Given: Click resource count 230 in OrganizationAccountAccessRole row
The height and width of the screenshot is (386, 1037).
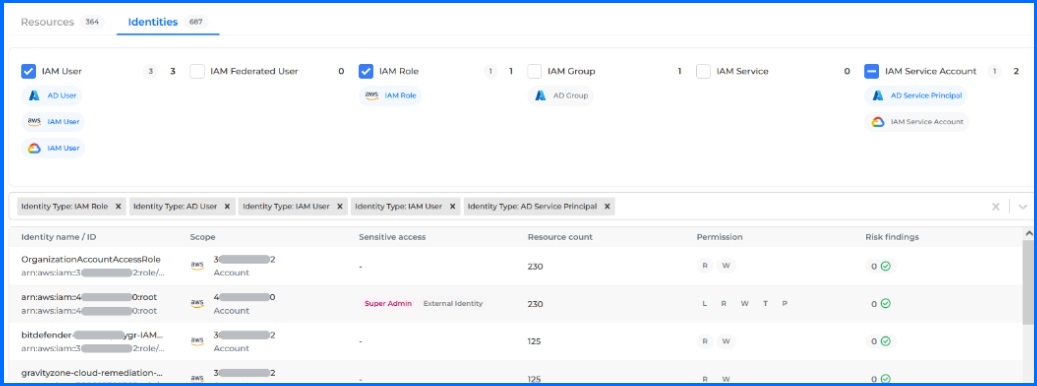Looking at the screenshot, I should click(x=535, y=266).
